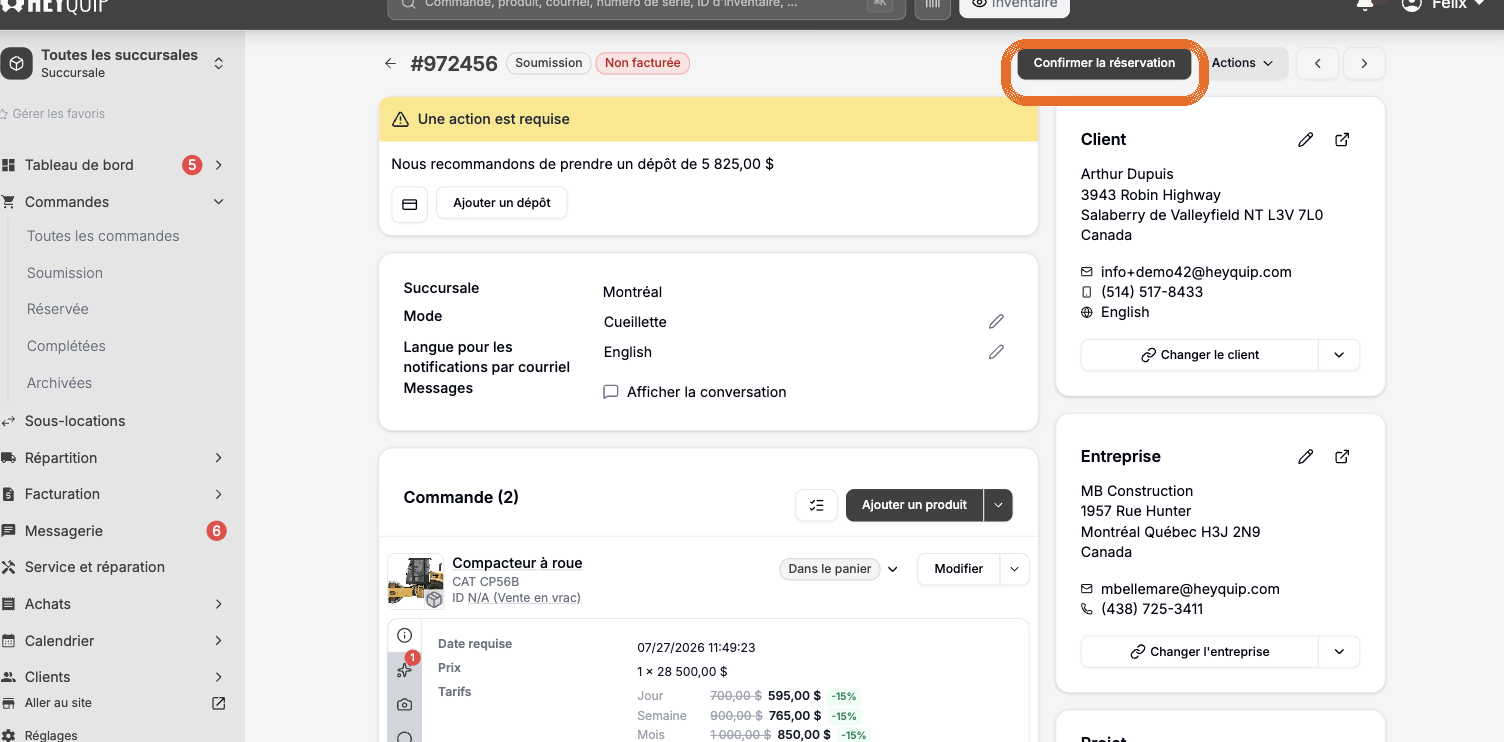Select the info tab icon of Compacteur à roue
Image resolution: width=1504 pixels, height=742 pixels.
(405, 635)
